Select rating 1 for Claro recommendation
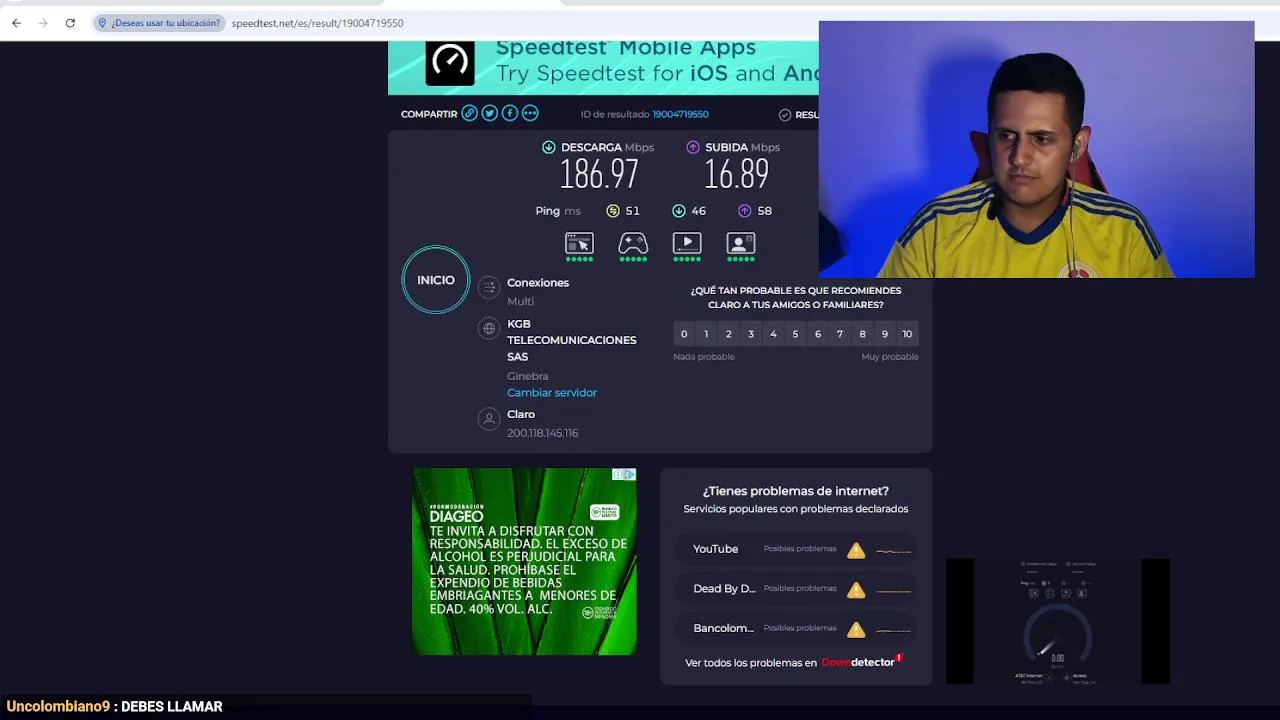The width and height of the screenshot is (1280, 720). [x=706, y=334]
